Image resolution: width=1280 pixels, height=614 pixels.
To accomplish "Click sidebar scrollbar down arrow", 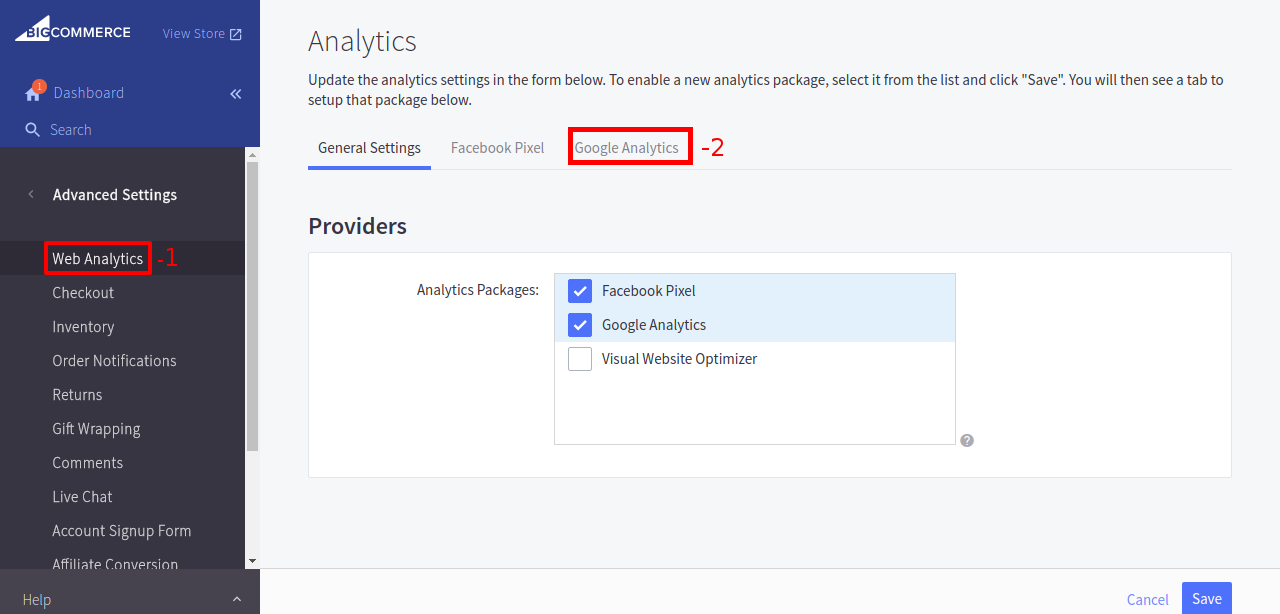I will (x=252, y=561).
